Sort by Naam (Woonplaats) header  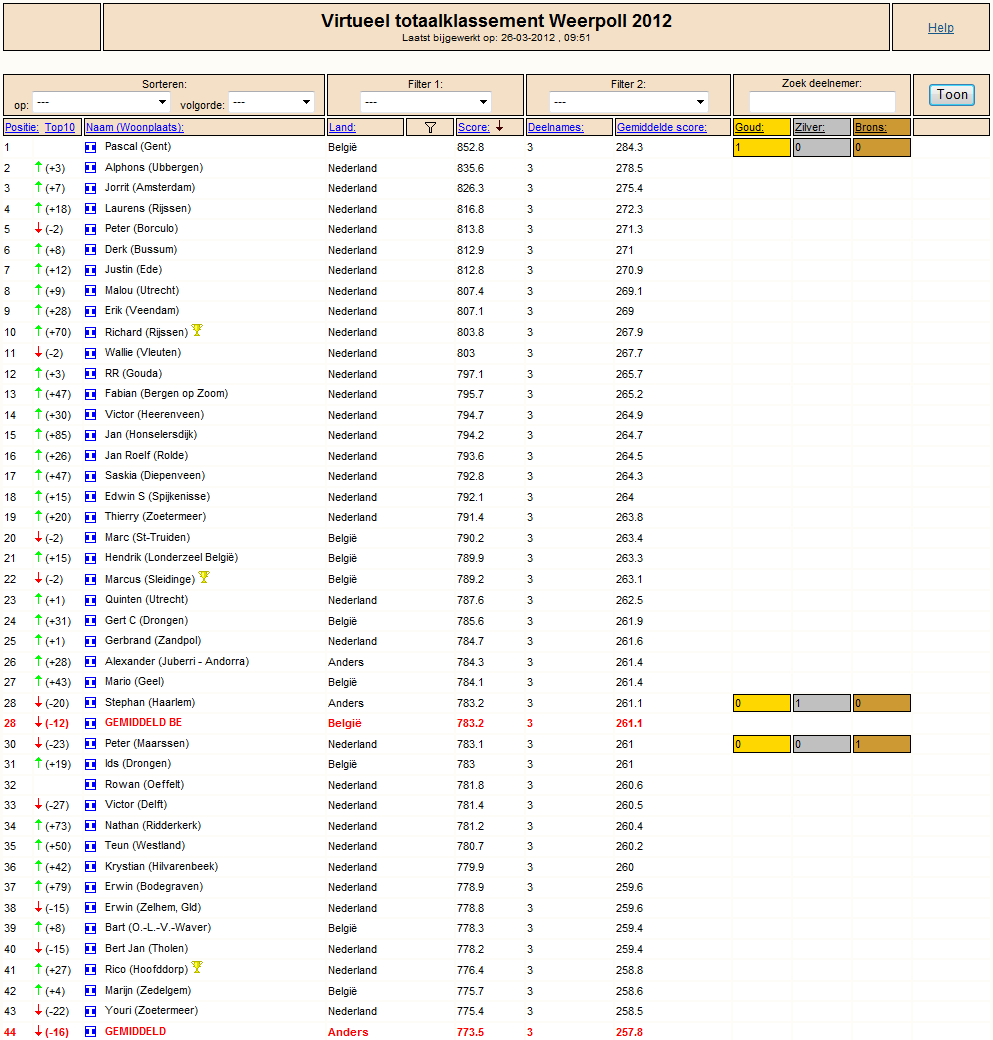click(x=135, y=127)
